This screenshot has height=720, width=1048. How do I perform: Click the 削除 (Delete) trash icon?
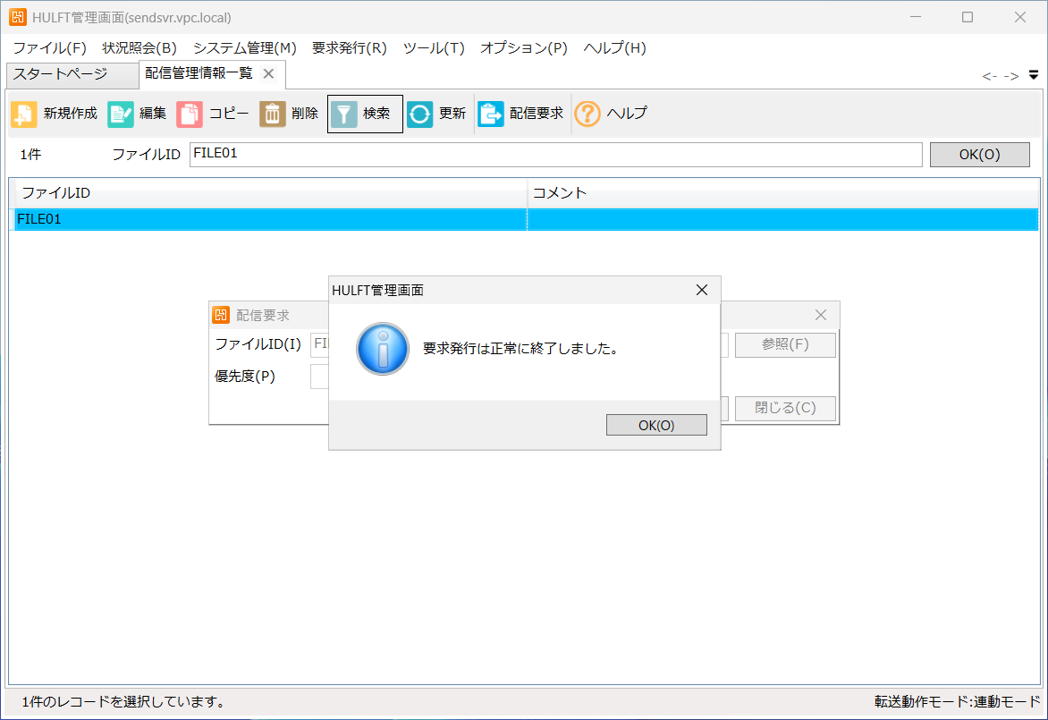(272, 114)
